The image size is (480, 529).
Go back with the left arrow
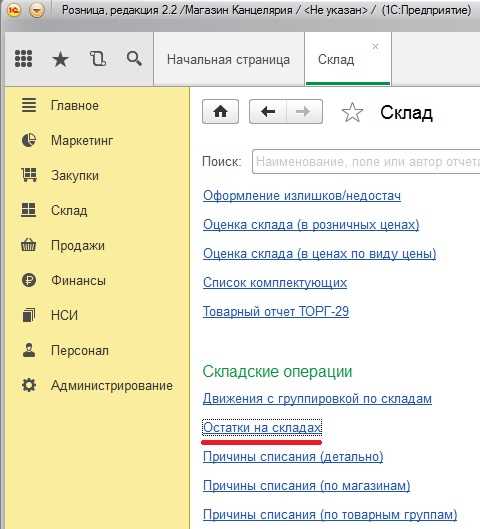(268, 112)
